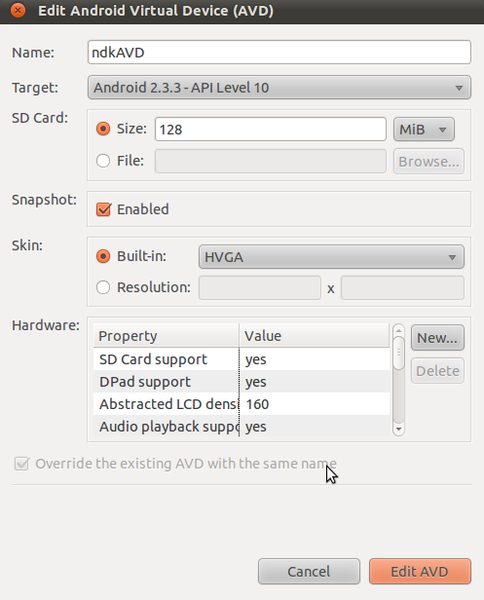Open the MiB size unit dropdown
The height and width of the screenshot is (600, 484).
pos(424,129)
